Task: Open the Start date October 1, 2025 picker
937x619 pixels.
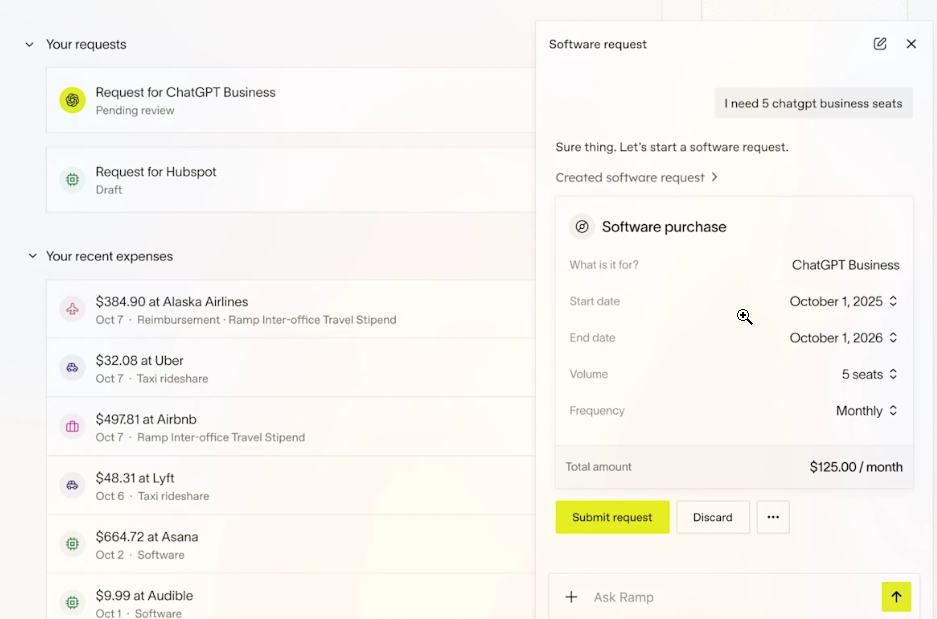Action: coord(843,301)
